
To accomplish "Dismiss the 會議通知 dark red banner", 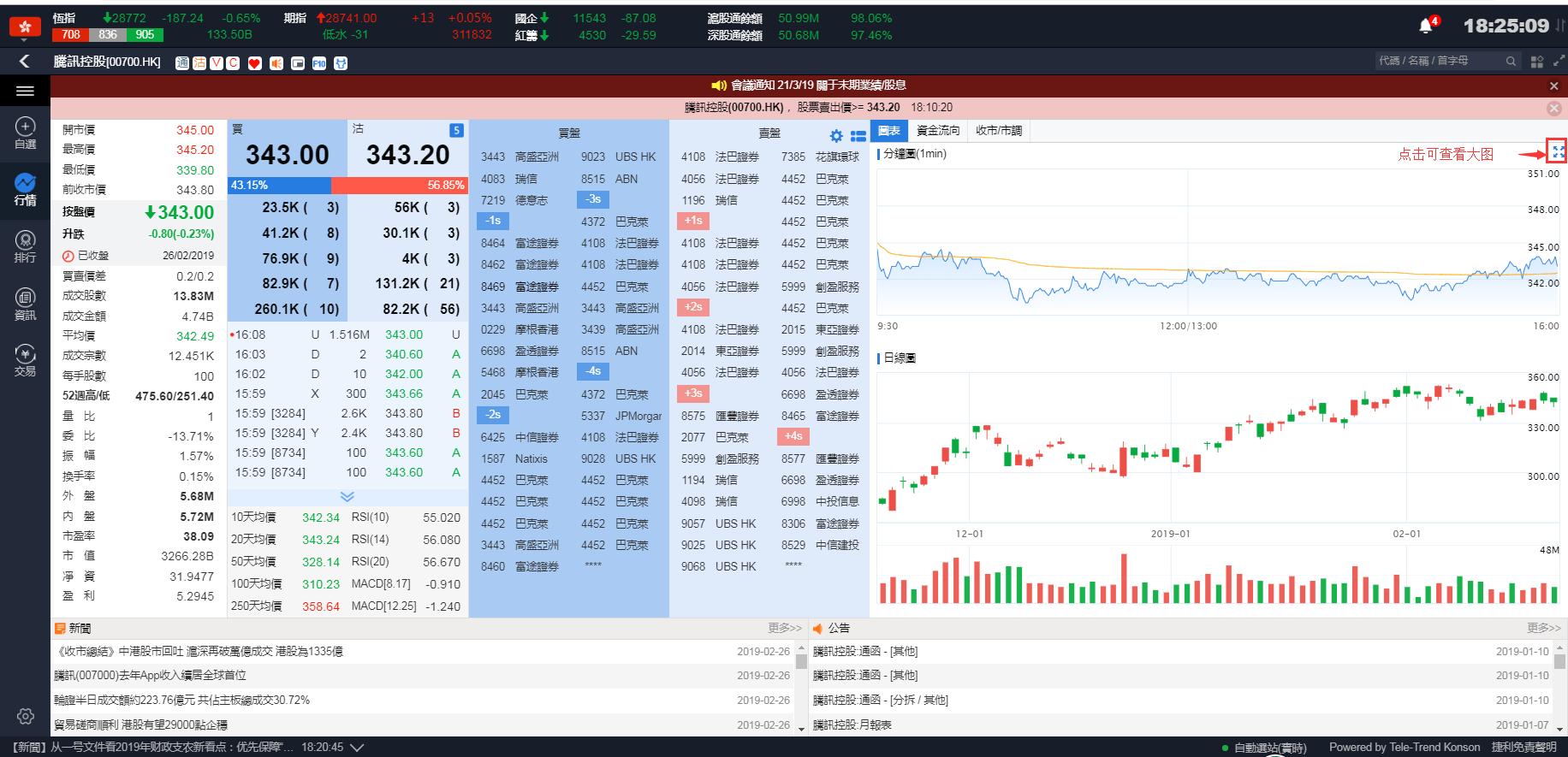I will tap(1554, 86).
